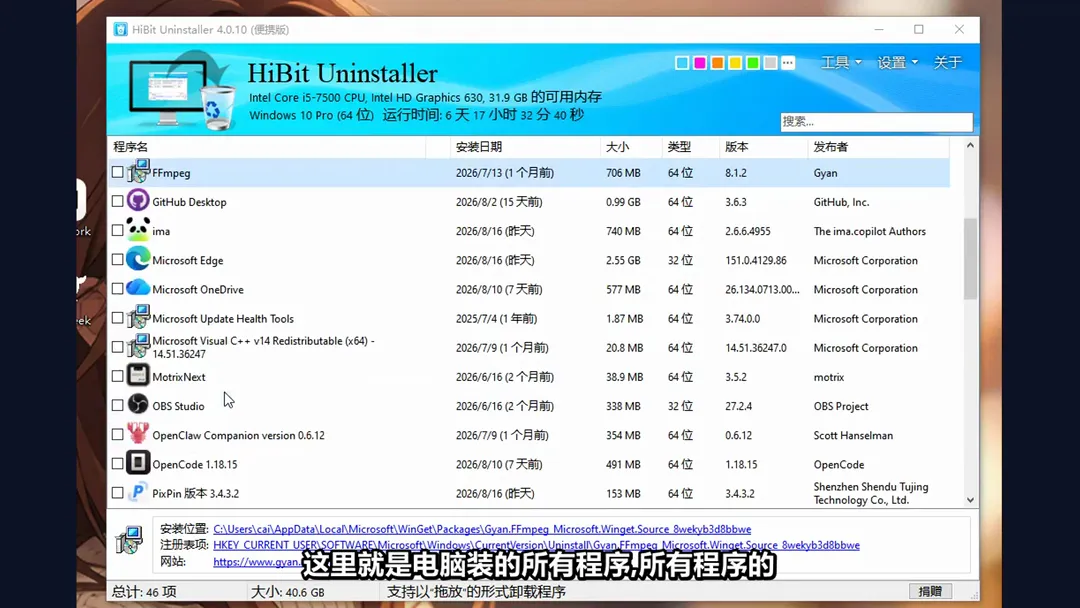This screenshot has height=608, width=1080.
Task: Click the GitHub Desktop icon
Action: [138, 200]
